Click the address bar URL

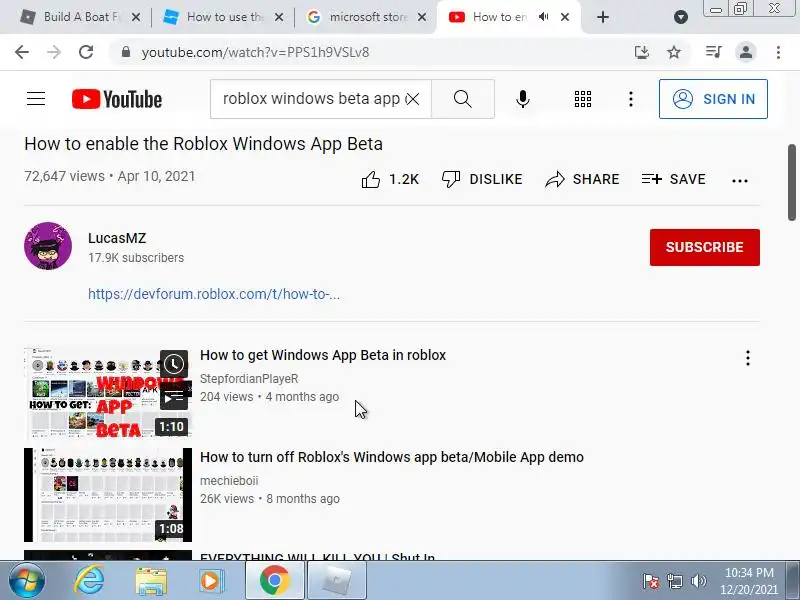click(x=255, y=52)
